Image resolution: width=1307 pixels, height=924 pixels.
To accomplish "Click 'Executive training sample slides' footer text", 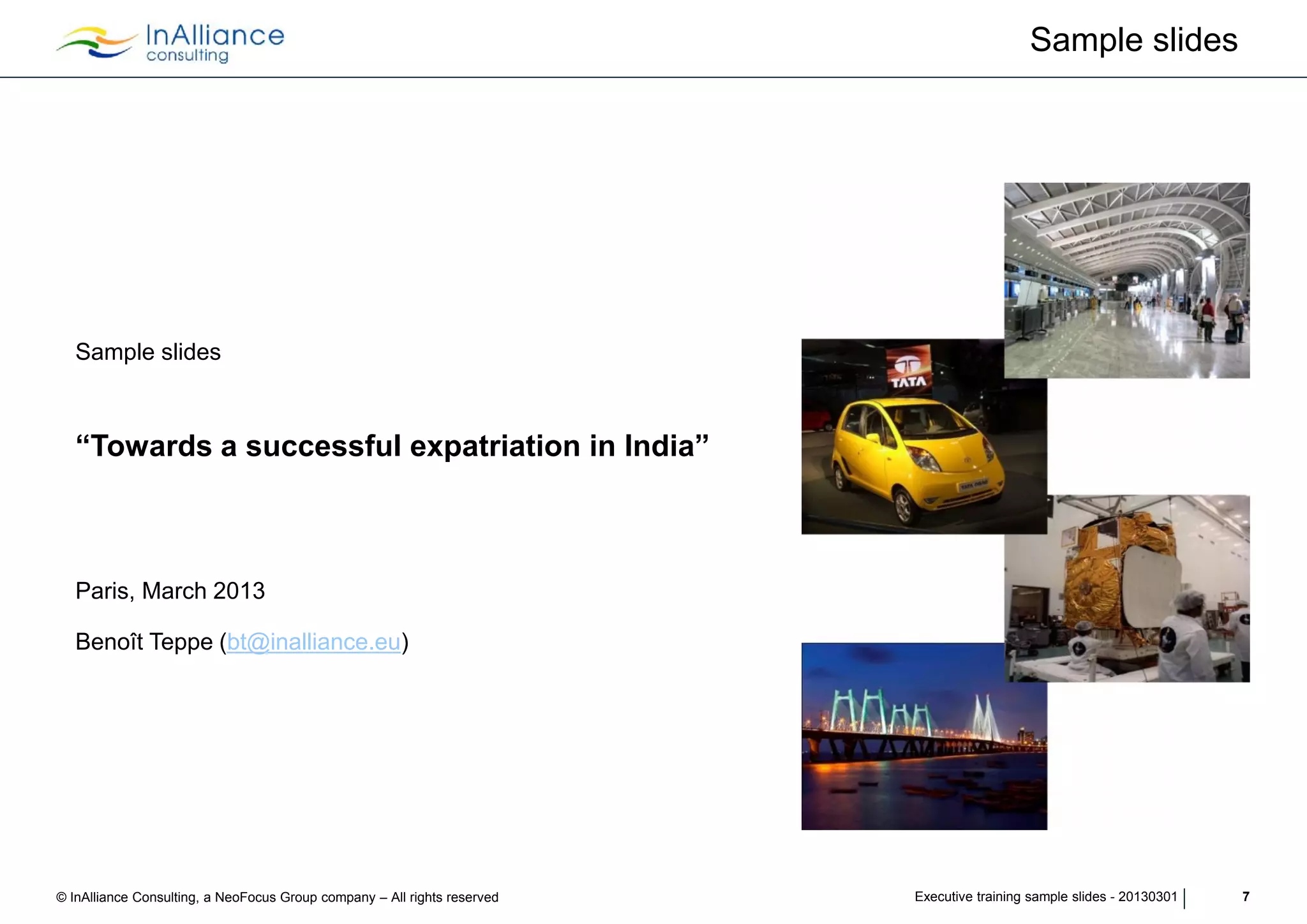I will [x=1045, y=897].
